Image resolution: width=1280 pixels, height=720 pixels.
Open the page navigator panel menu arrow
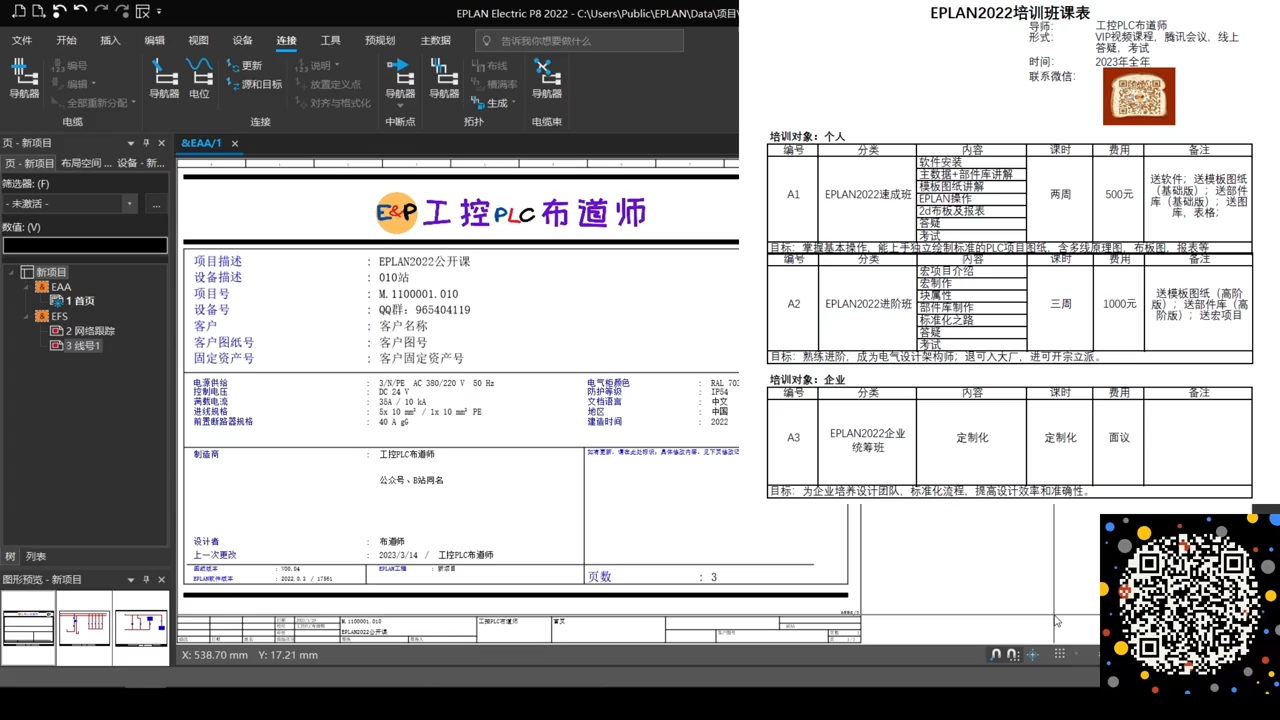point(130,143)
